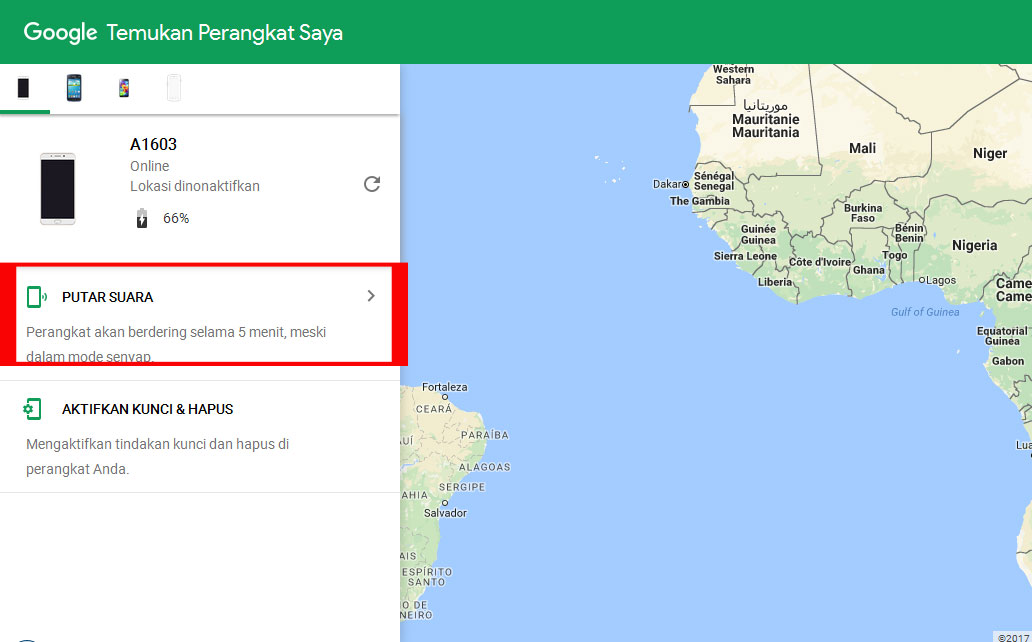
Task: Click the Mengaktifkan tindakan kunci description text
Action: pyautogui.click(x=157, y=456)
